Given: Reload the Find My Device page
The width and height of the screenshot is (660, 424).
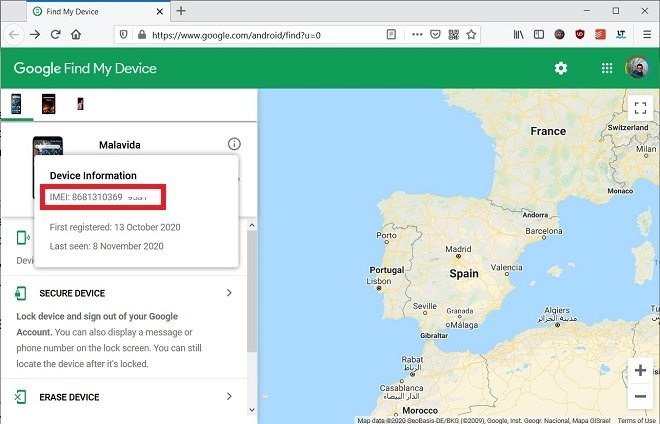Looking at the screenshot, I should click(56, 35).
